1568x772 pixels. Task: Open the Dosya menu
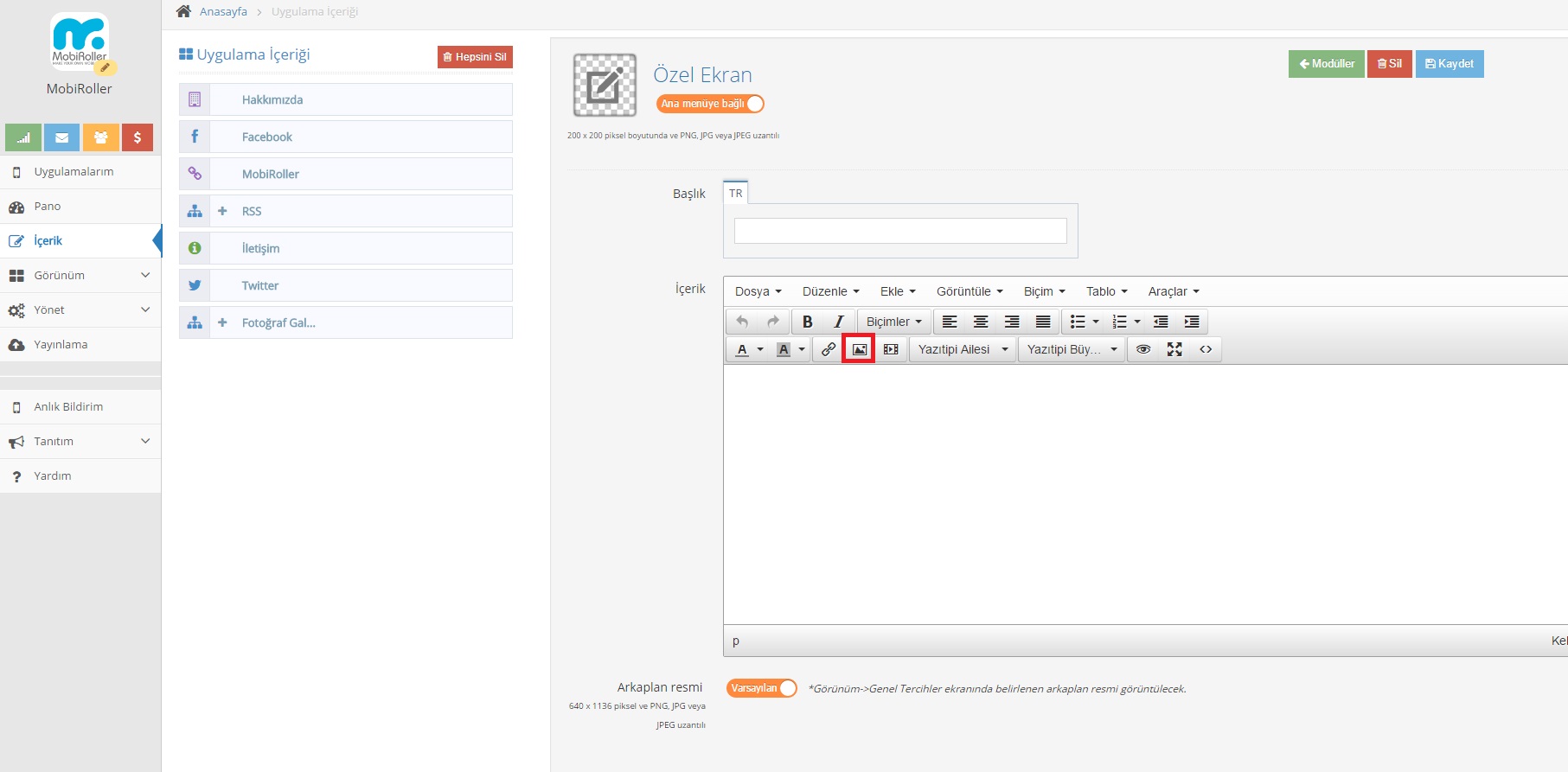[x=758, y=291]
